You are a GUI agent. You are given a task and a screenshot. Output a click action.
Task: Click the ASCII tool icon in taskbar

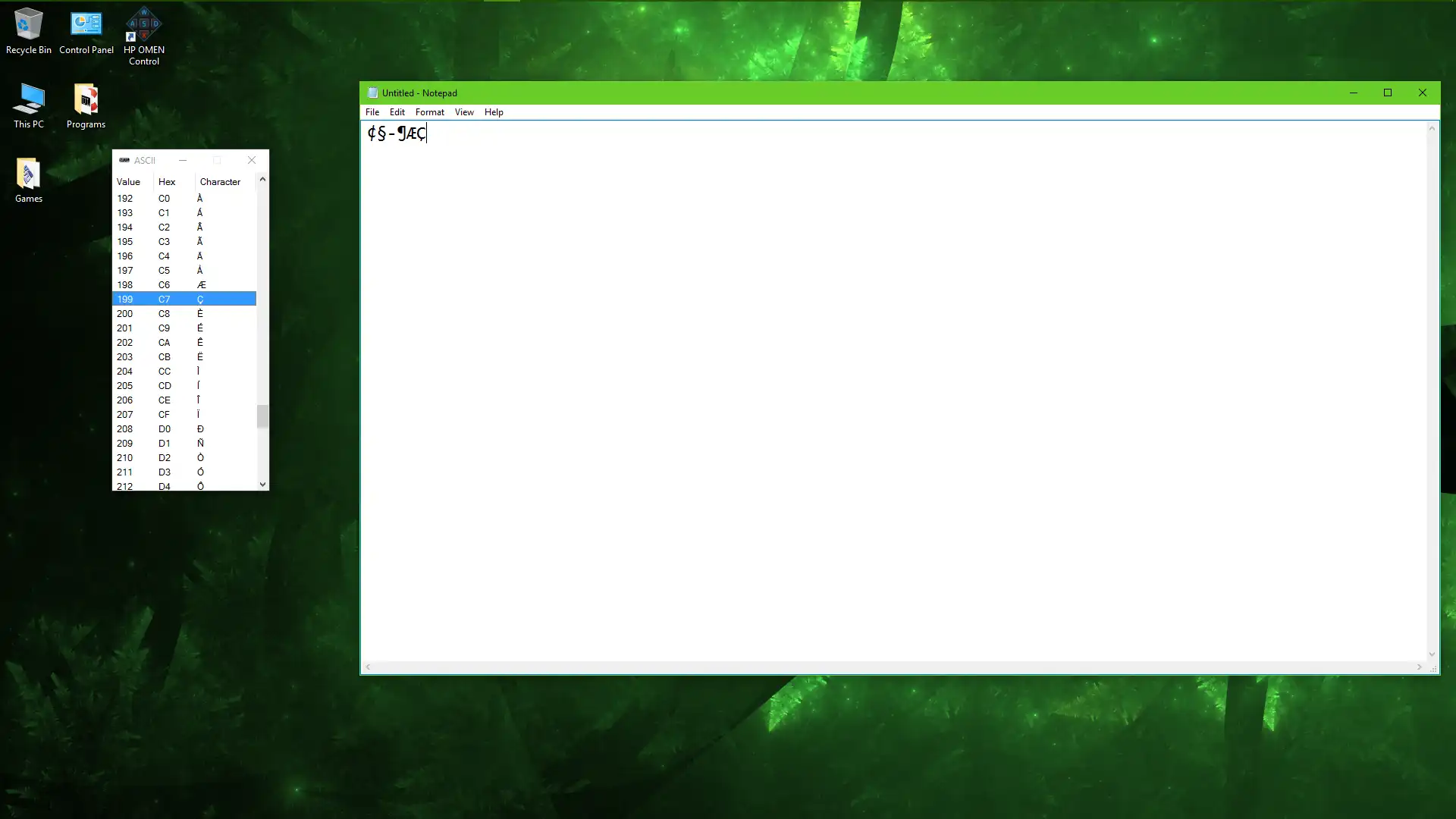coord(124,160)
